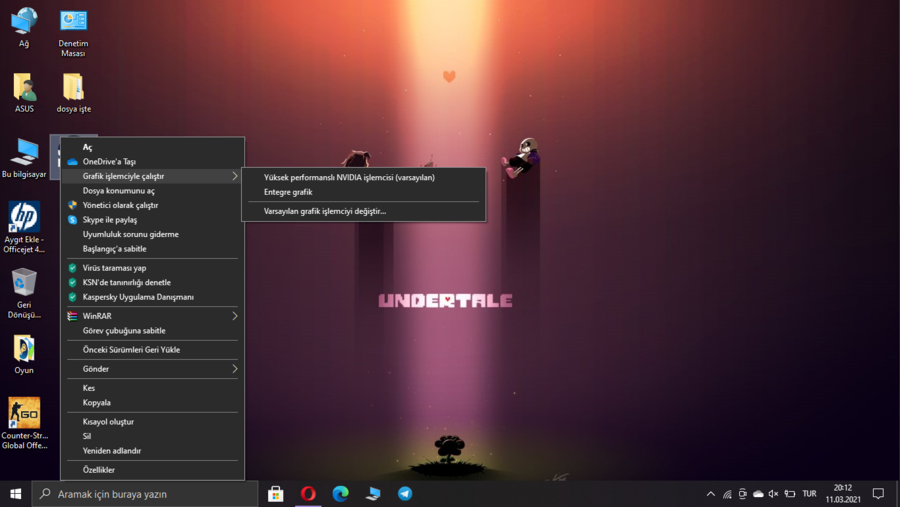Open the HP Aygıt Ekle Officejet icon
900x507 pixels.
tap(24, 217)
